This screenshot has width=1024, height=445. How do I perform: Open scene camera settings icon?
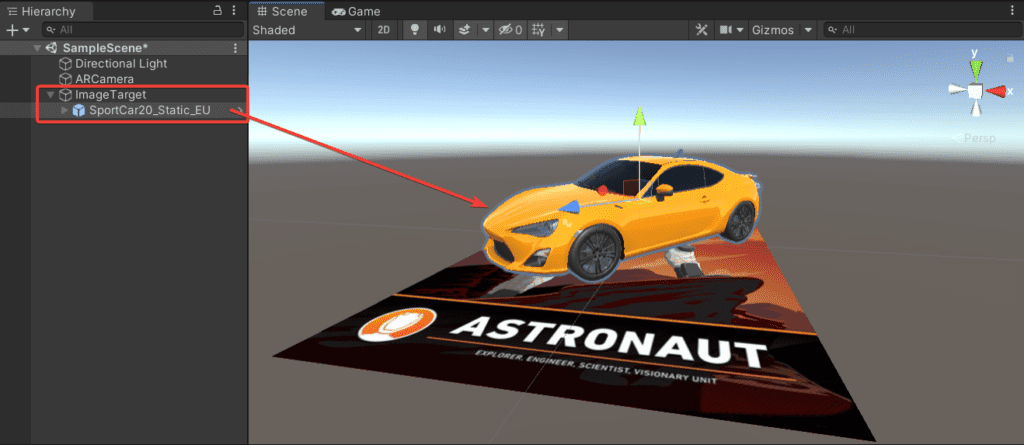click(x=725, y=29)
